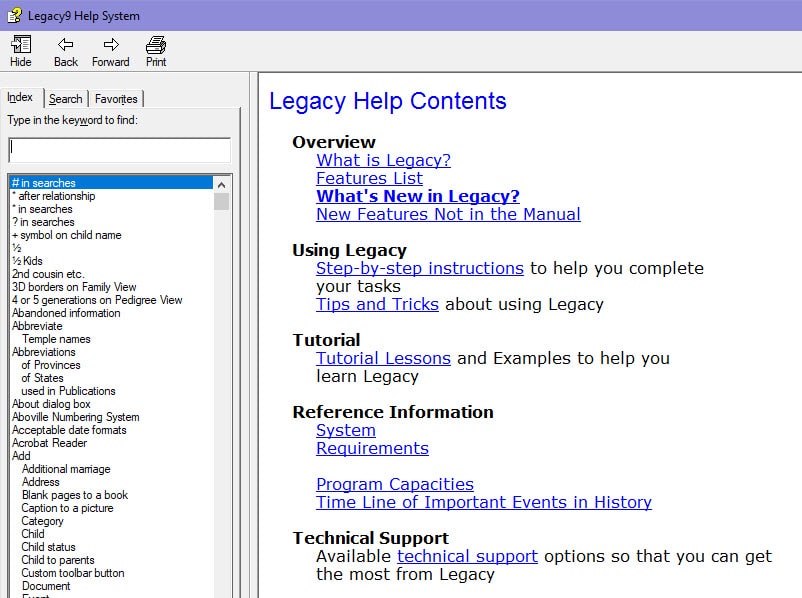Open the Program Capacities link
802x598 pixels.
(x=394, y=484)
